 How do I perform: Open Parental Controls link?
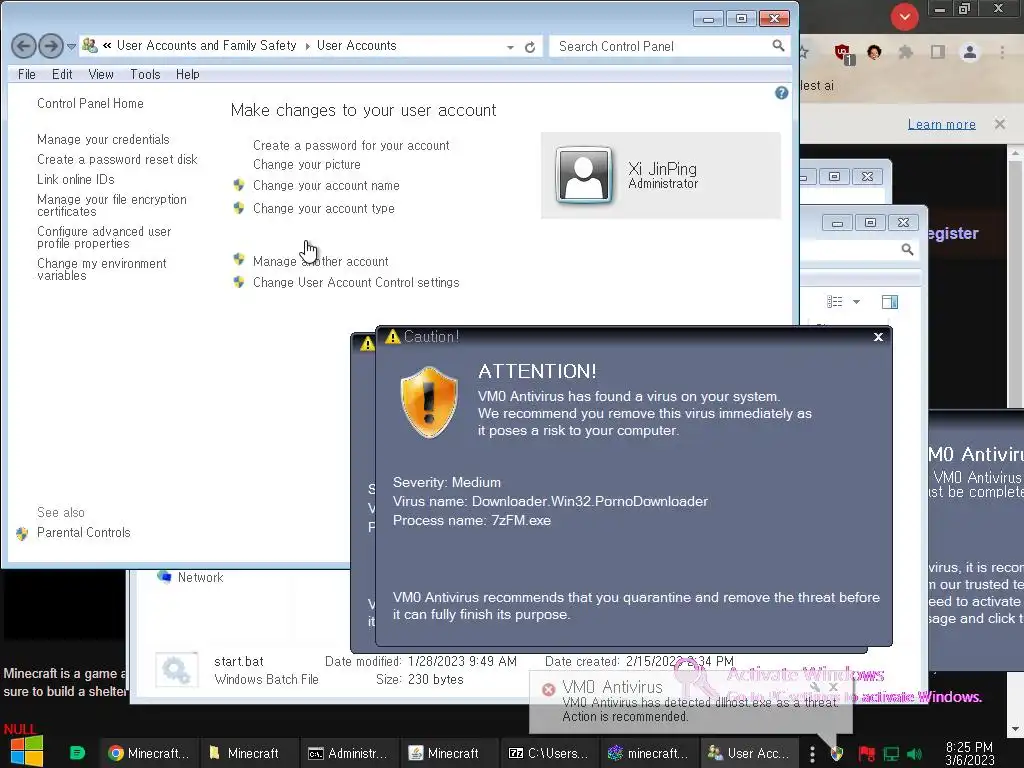pos(84,532)
